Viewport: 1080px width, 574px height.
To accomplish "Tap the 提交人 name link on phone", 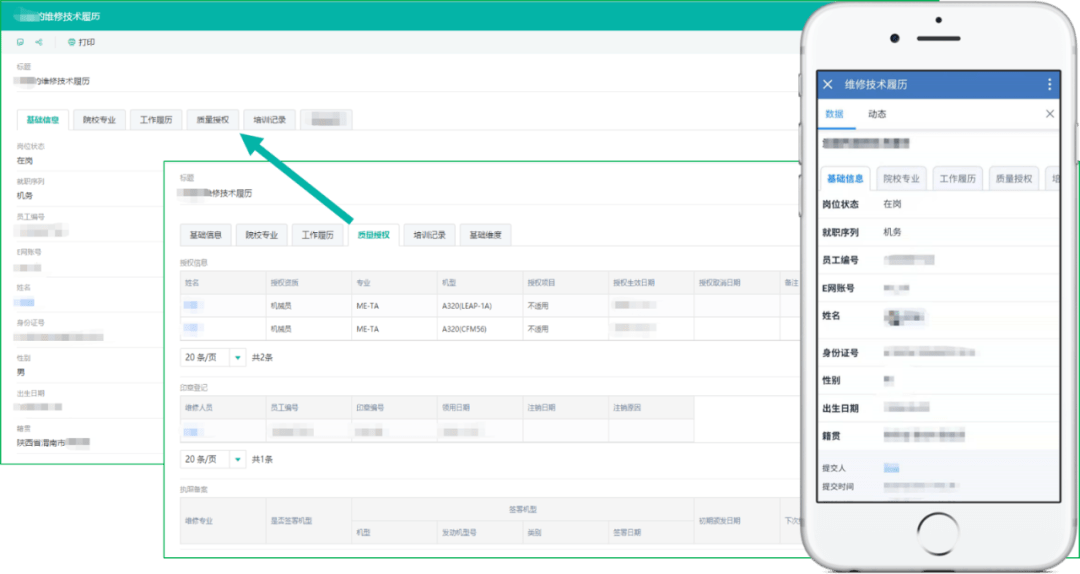I will coord(891,468).
